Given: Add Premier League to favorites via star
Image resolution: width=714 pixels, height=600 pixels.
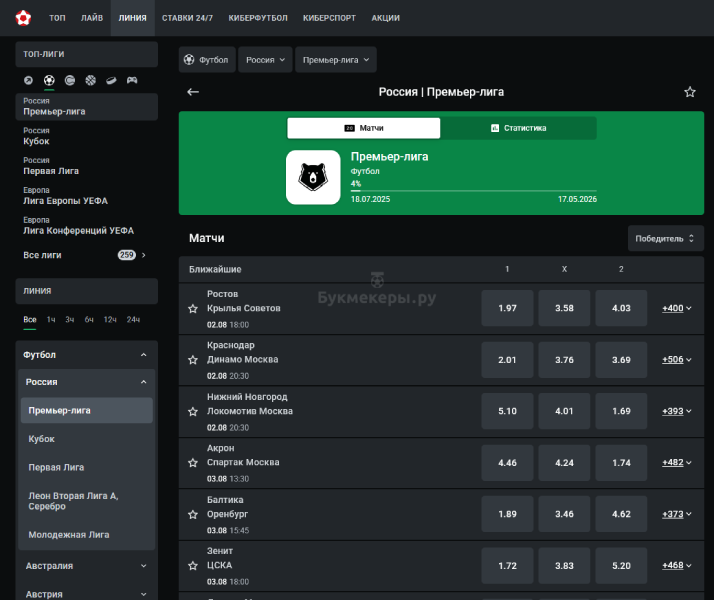Looking at the screenshot, I should [690, 92].
